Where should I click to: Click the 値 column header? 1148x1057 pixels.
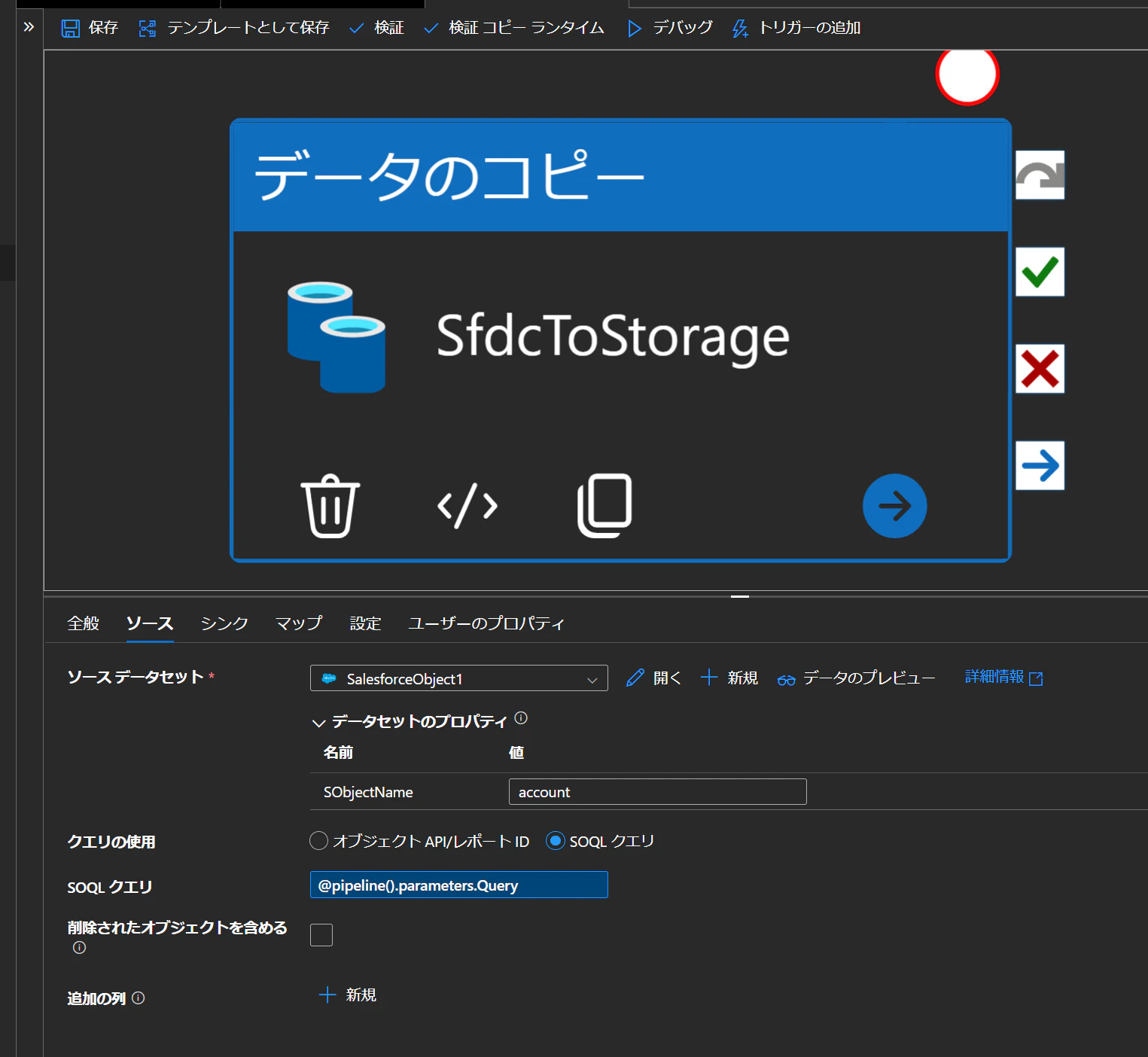516,752
